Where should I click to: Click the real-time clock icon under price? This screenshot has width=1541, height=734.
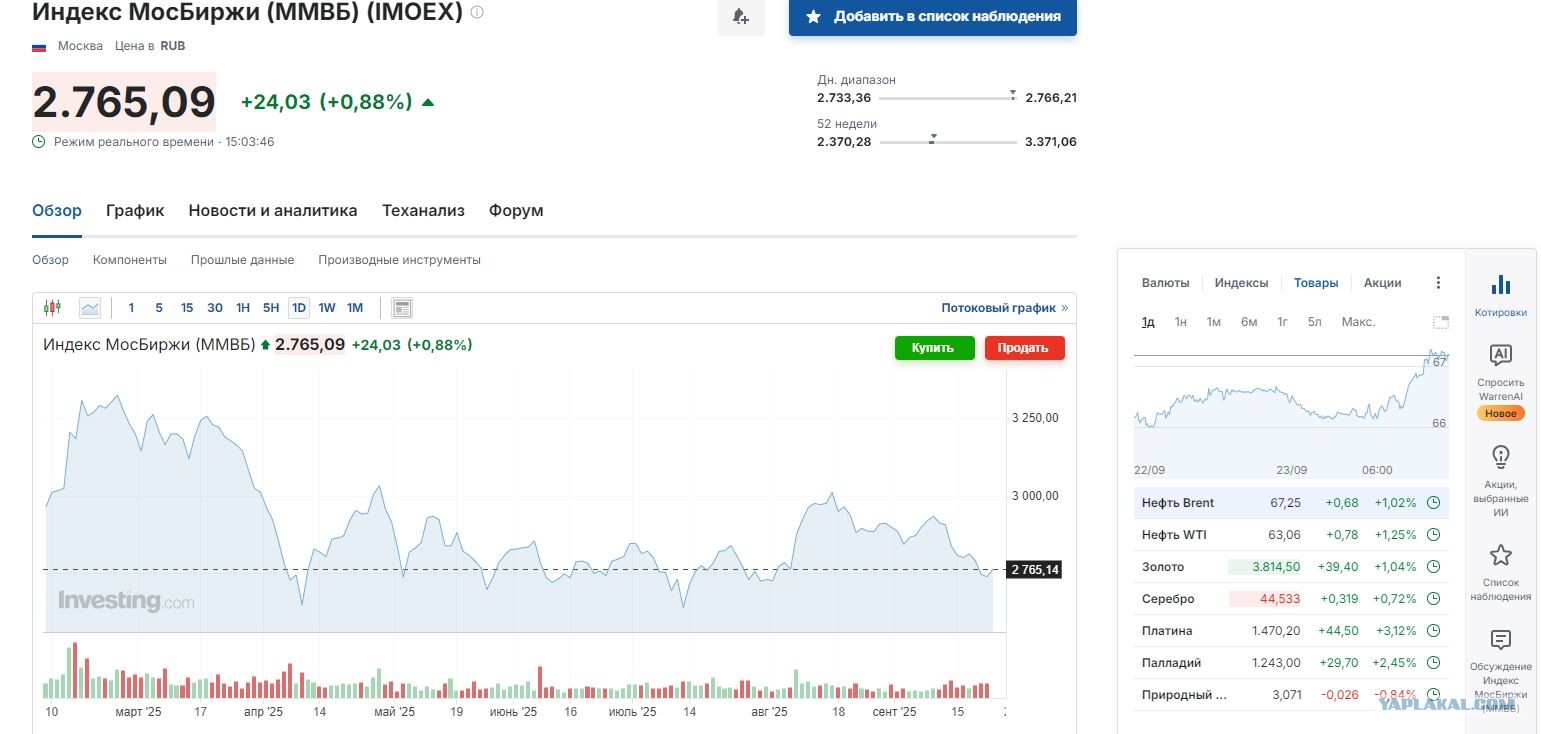(39, 142)
